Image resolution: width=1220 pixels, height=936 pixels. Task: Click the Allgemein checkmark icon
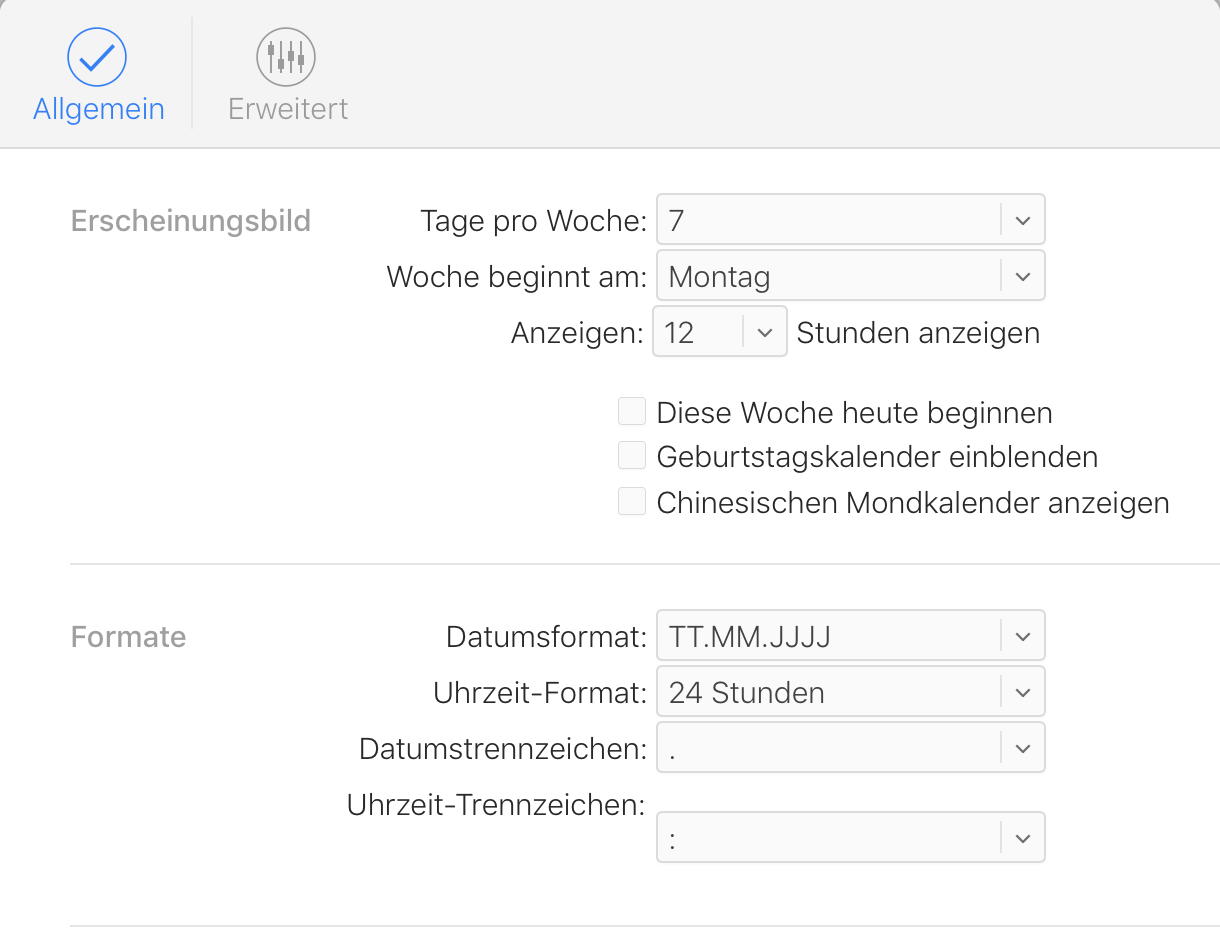[97, 57]
